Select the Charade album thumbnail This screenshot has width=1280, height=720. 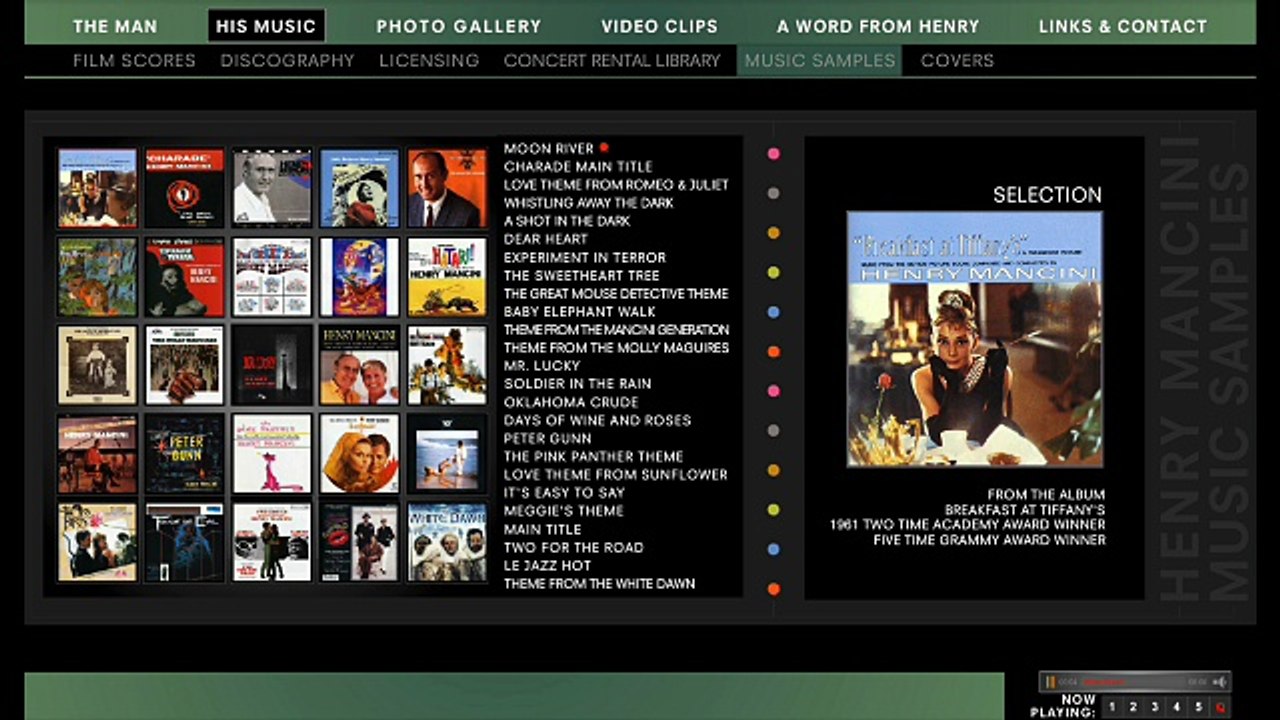point(184,188)
